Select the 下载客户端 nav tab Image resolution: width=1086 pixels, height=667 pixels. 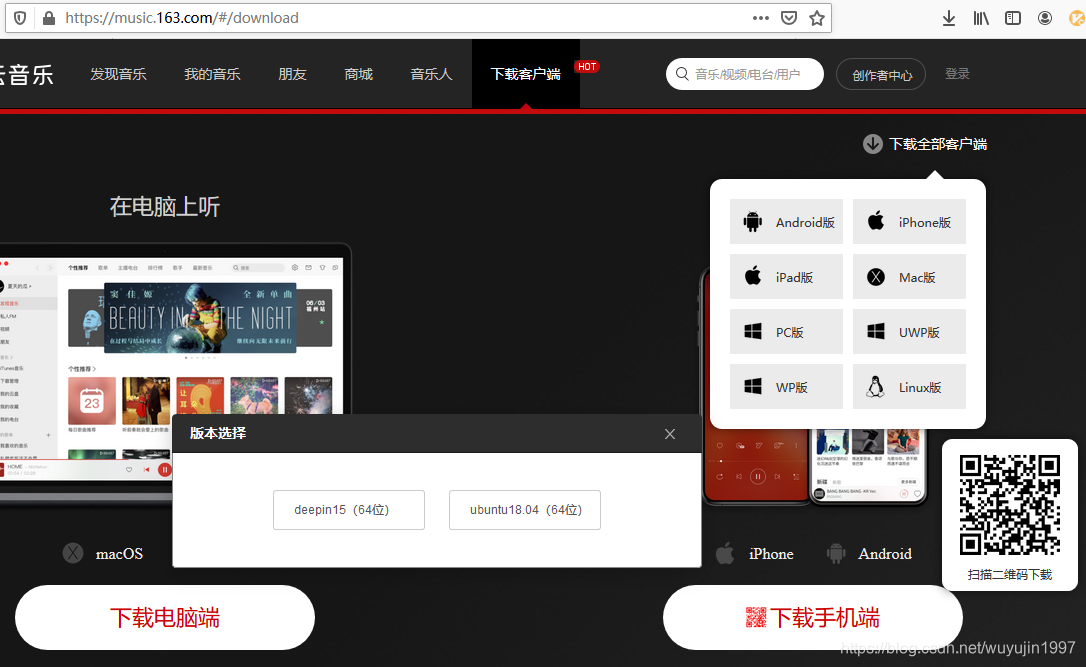click(x=526, y=74)
